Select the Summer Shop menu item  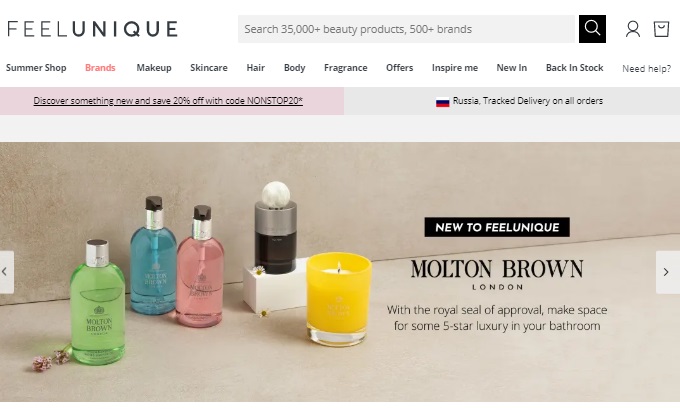coord(36,68)
